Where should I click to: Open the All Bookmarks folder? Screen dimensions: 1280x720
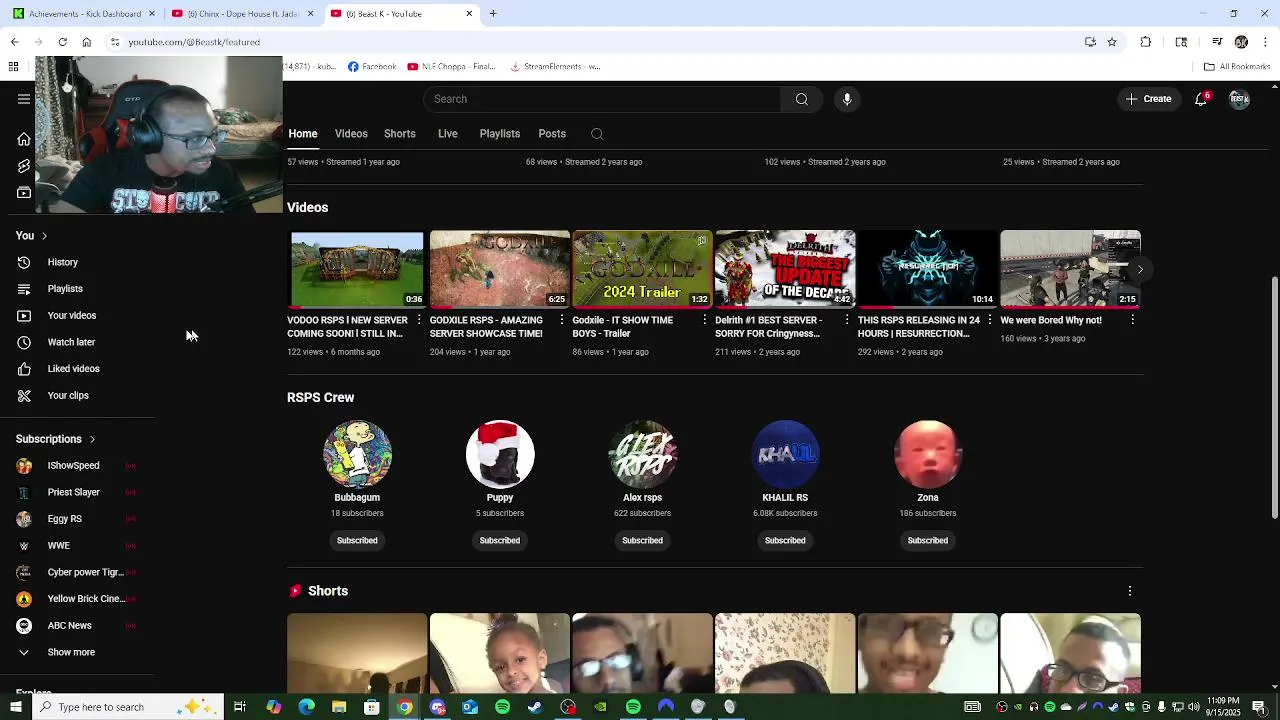pos(1237,67)
